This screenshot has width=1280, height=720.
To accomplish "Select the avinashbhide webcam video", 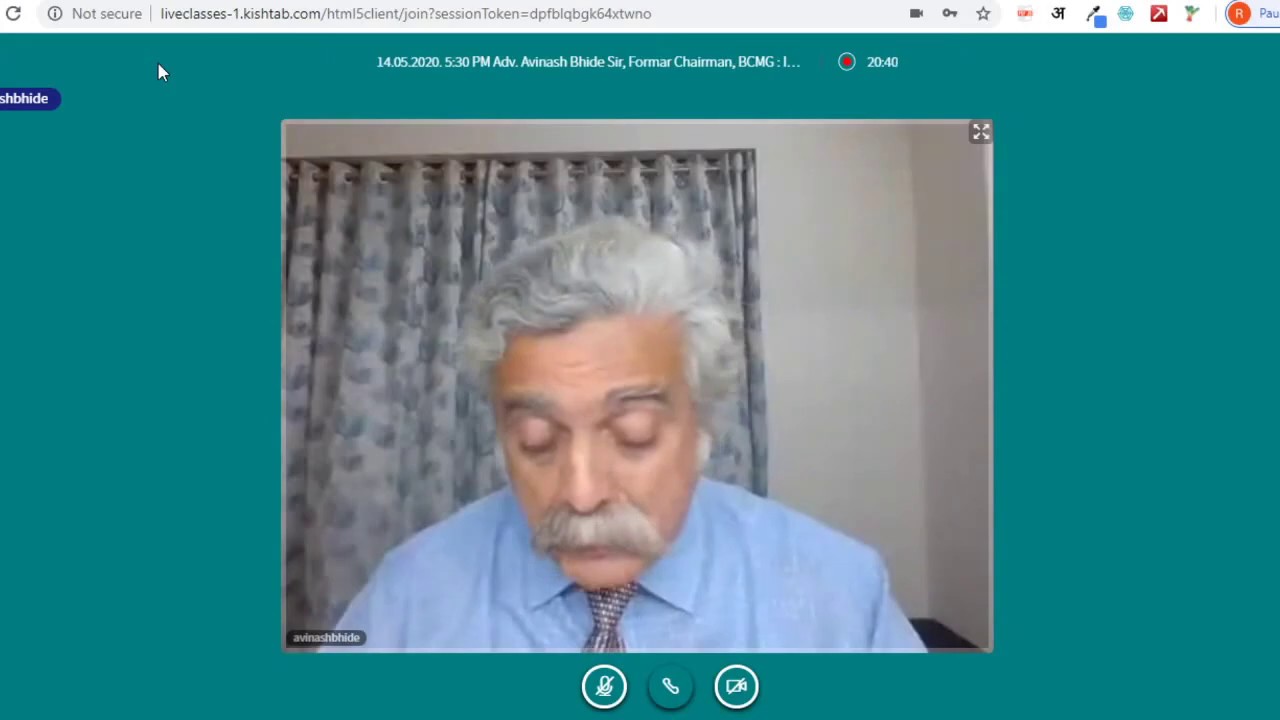I will point(637,386).
